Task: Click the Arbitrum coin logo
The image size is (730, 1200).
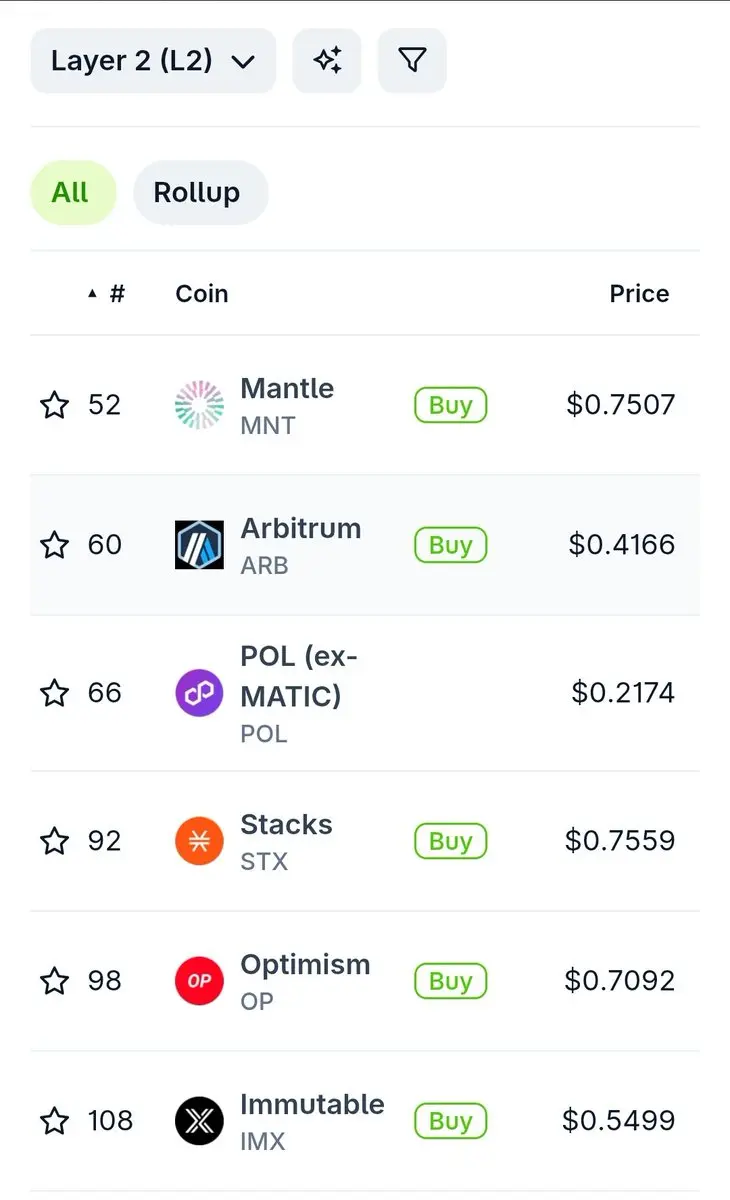Action: pyautogui.click(x=199, y=545)
